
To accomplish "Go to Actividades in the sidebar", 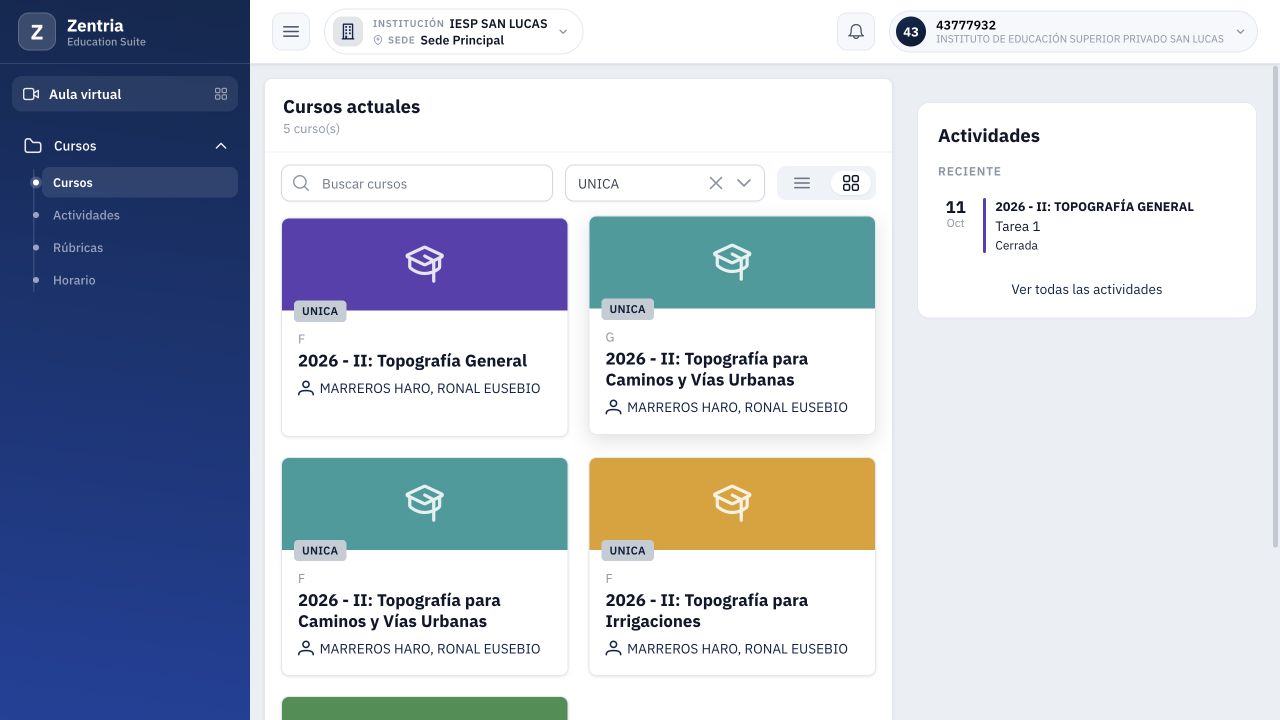I will [x=86, y=215].
